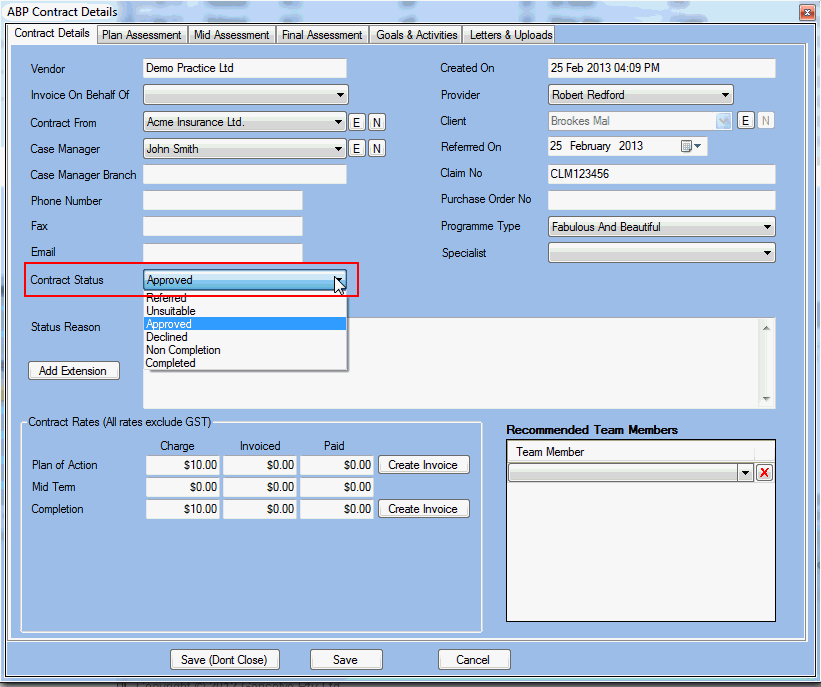
Task: Click the Plan of Action Charge field
Action: [183, 465]
